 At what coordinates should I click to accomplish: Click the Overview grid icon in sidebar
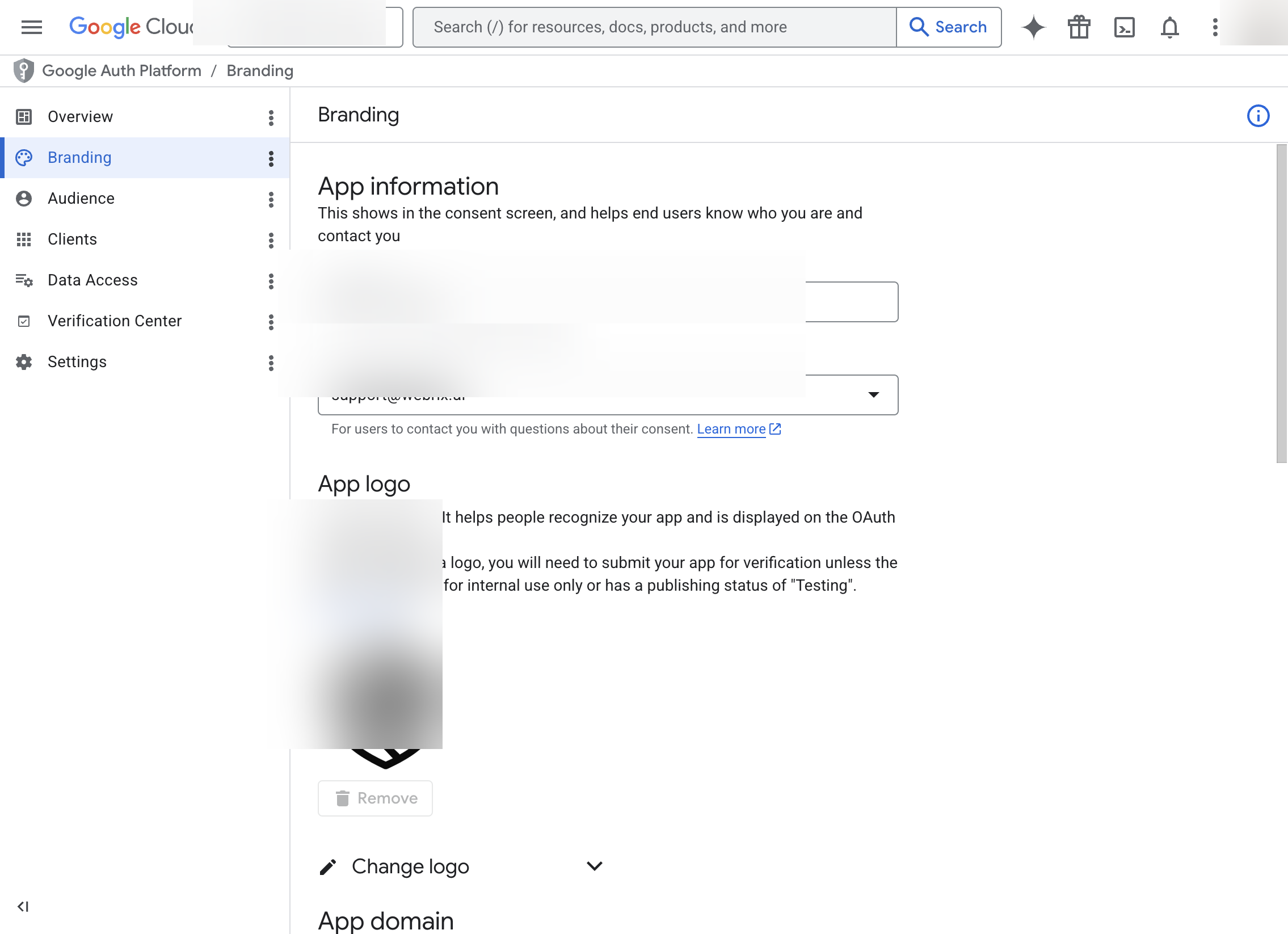[24, 116]
